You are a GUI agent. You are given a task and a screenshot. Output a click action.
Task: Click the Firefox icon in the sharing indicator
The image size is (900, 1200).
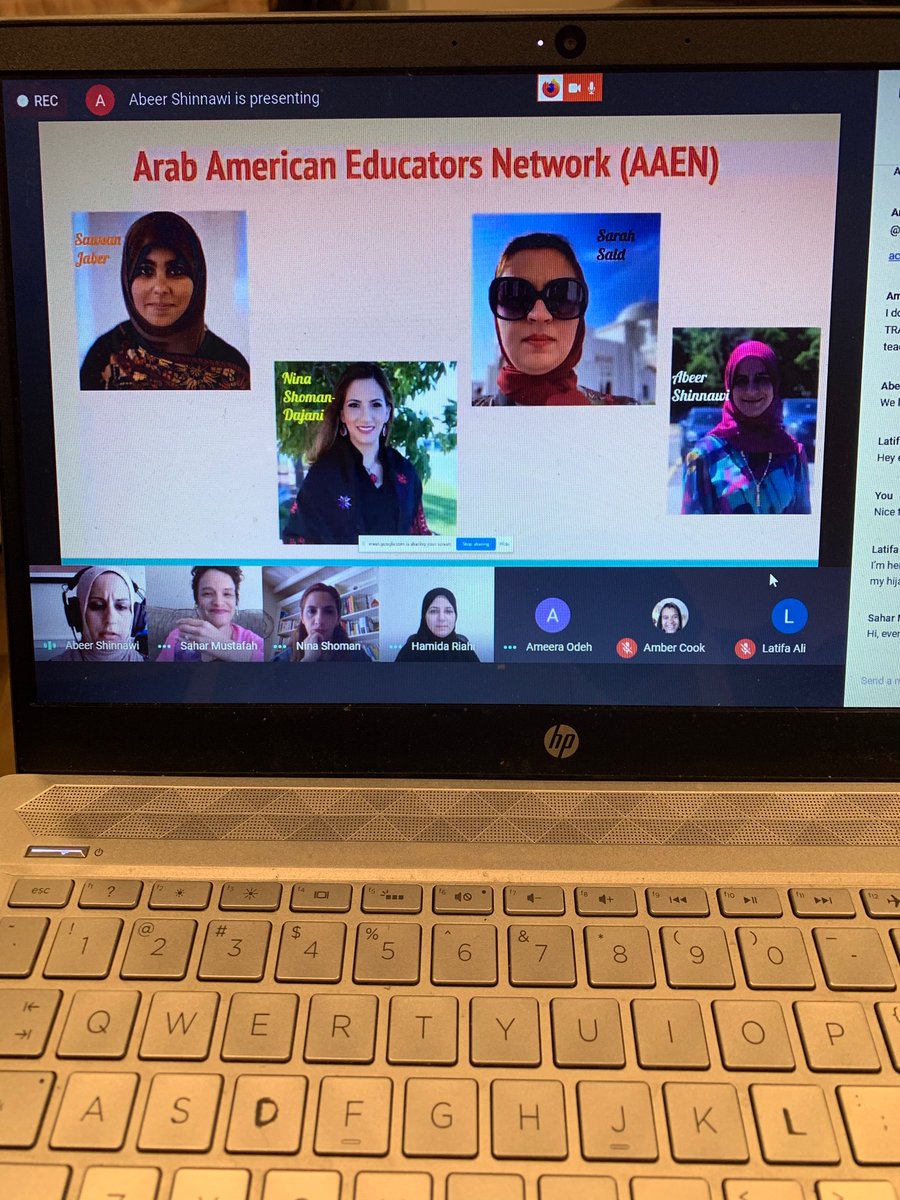tap(551, 88)
